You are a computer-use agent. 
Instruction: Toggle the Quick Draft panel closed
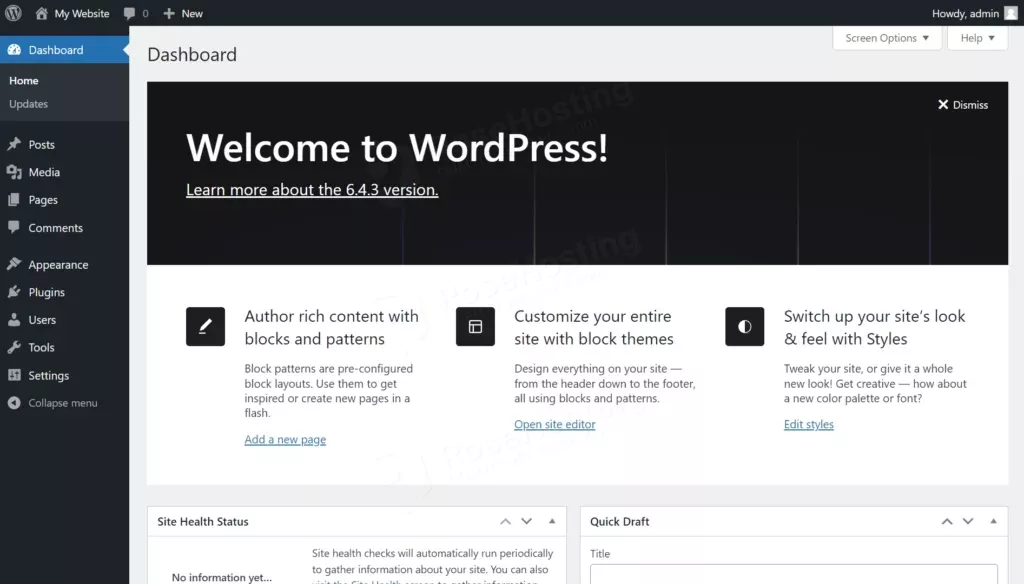[x=993, y=522]
